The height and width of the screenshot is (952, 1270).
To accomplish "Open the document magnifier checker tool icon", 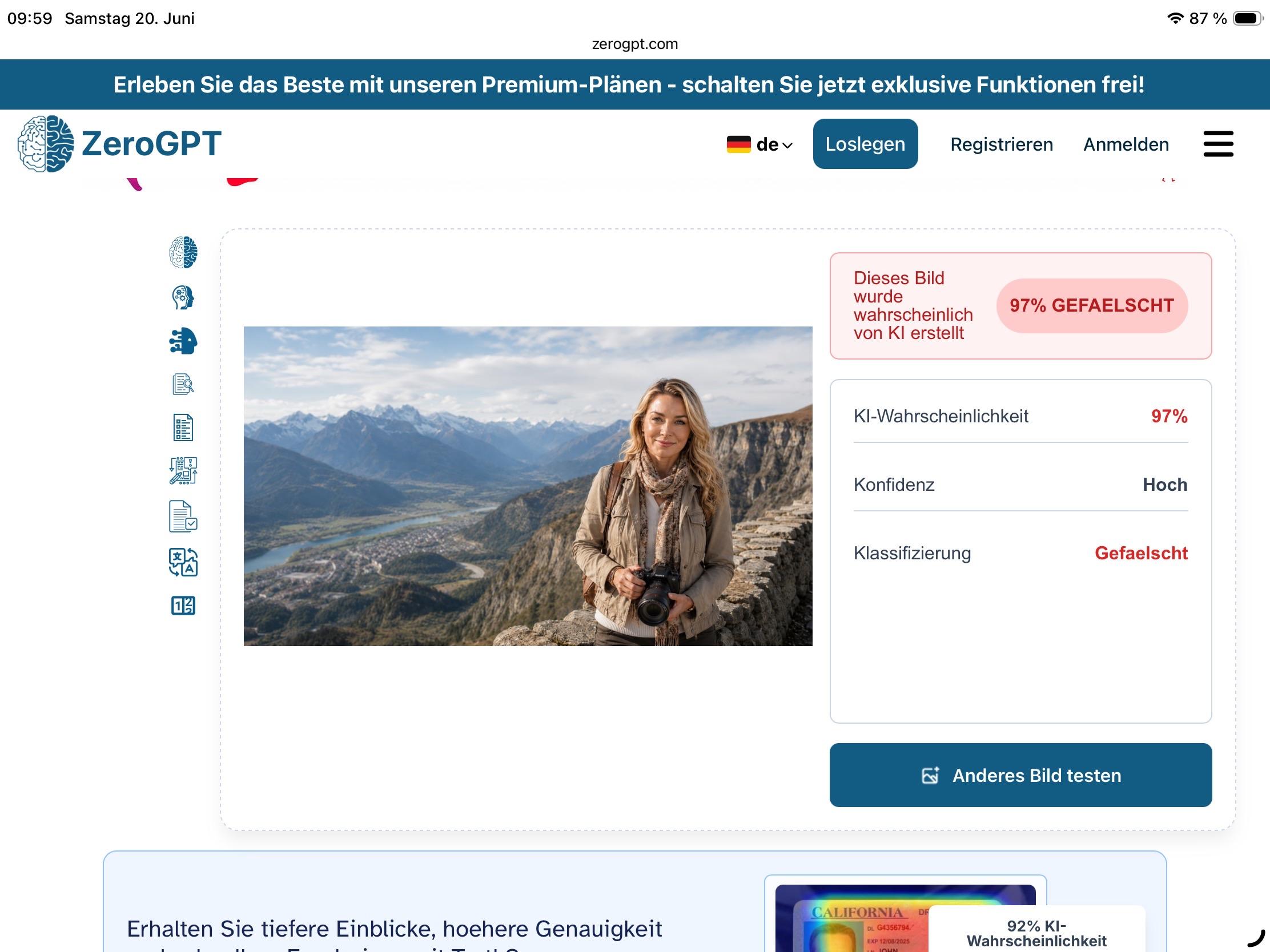I will pyautogui.click(x=183, y=384).
